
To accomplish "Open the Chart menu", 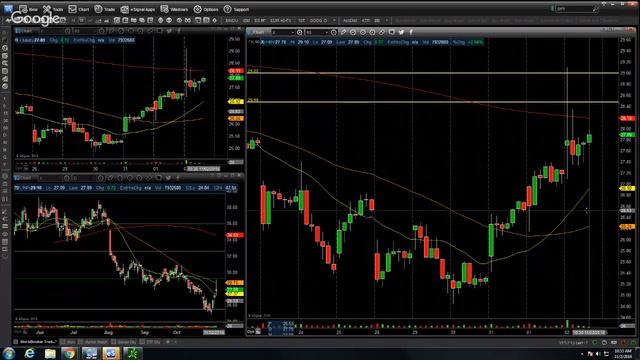I will 79,9.
